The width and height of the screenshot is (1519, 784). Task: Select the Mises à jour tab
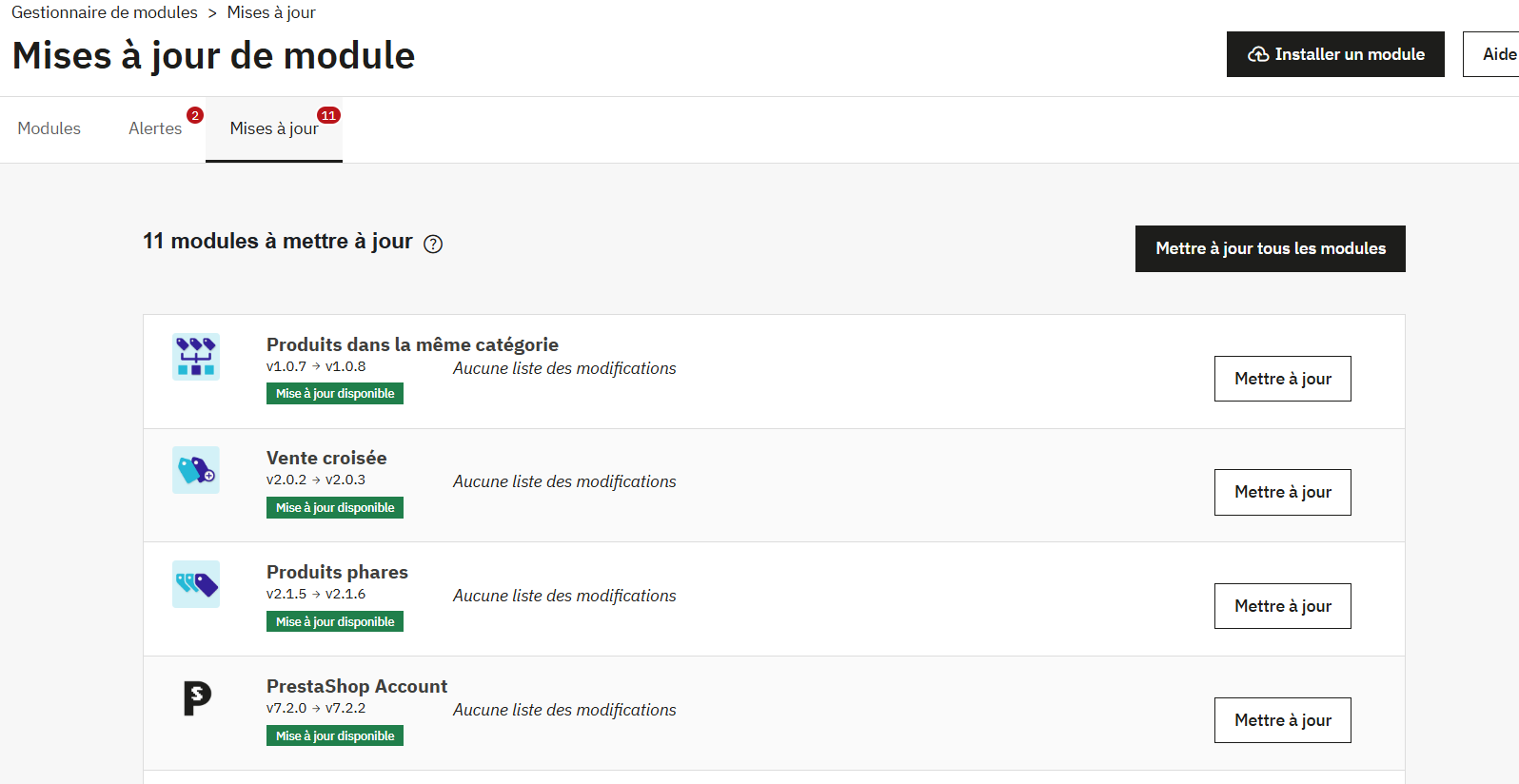[274, 128]
